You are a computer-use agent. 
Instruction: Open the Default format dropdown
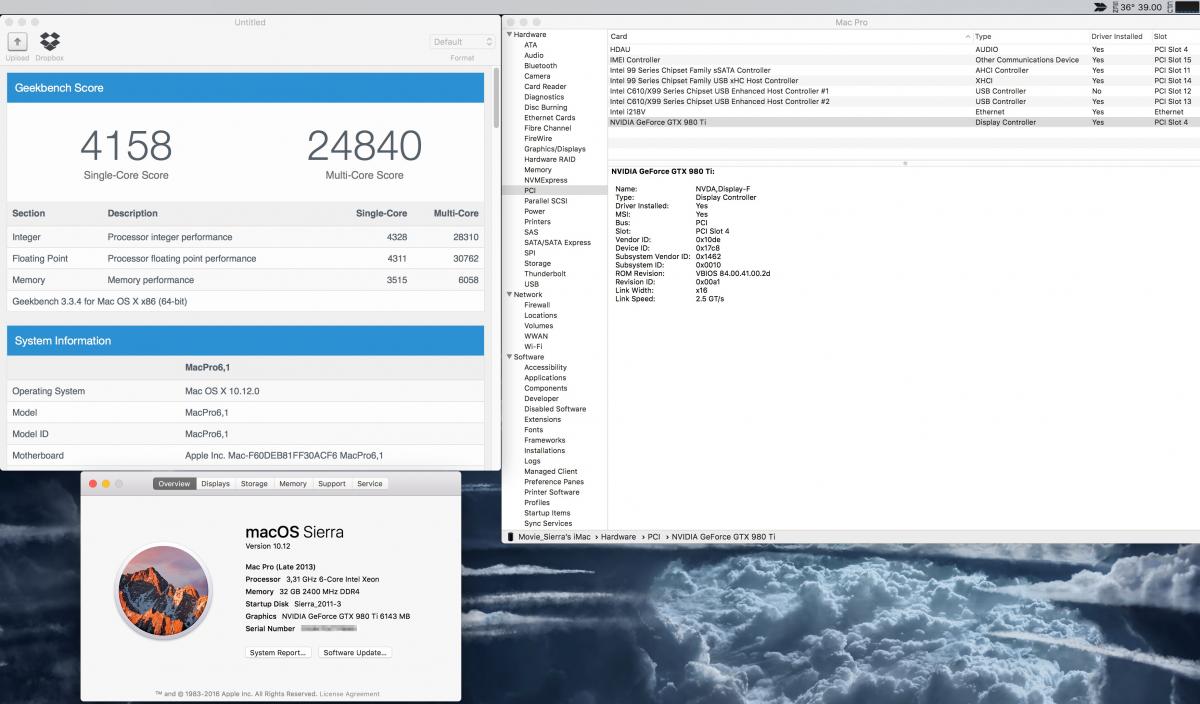pos(462,42)
